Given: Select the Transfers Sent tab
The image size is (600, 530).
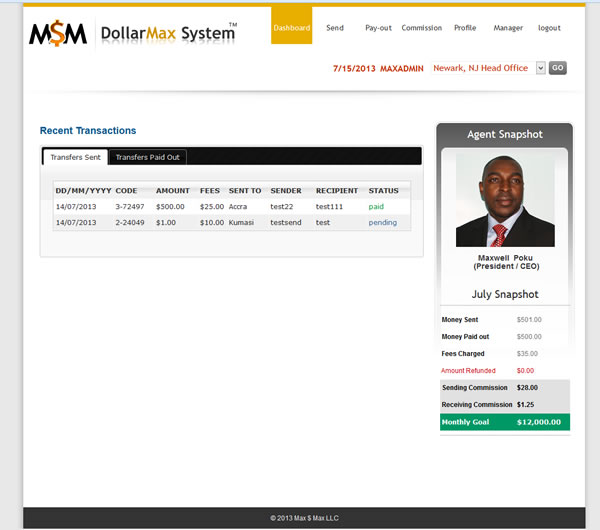Looking at the screenshot, I should pyautogui.click(x=75, y=157).
